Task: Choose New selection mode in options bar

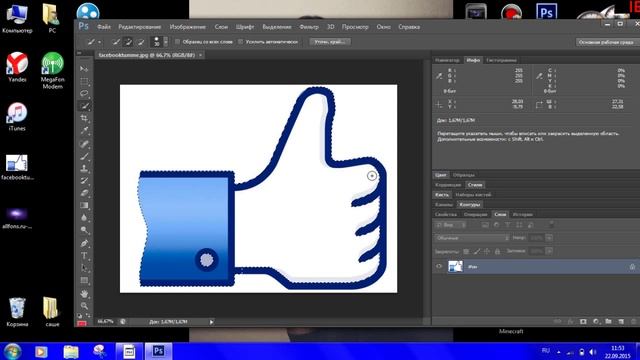Action: pyautogui.click(x=116, y=42)
